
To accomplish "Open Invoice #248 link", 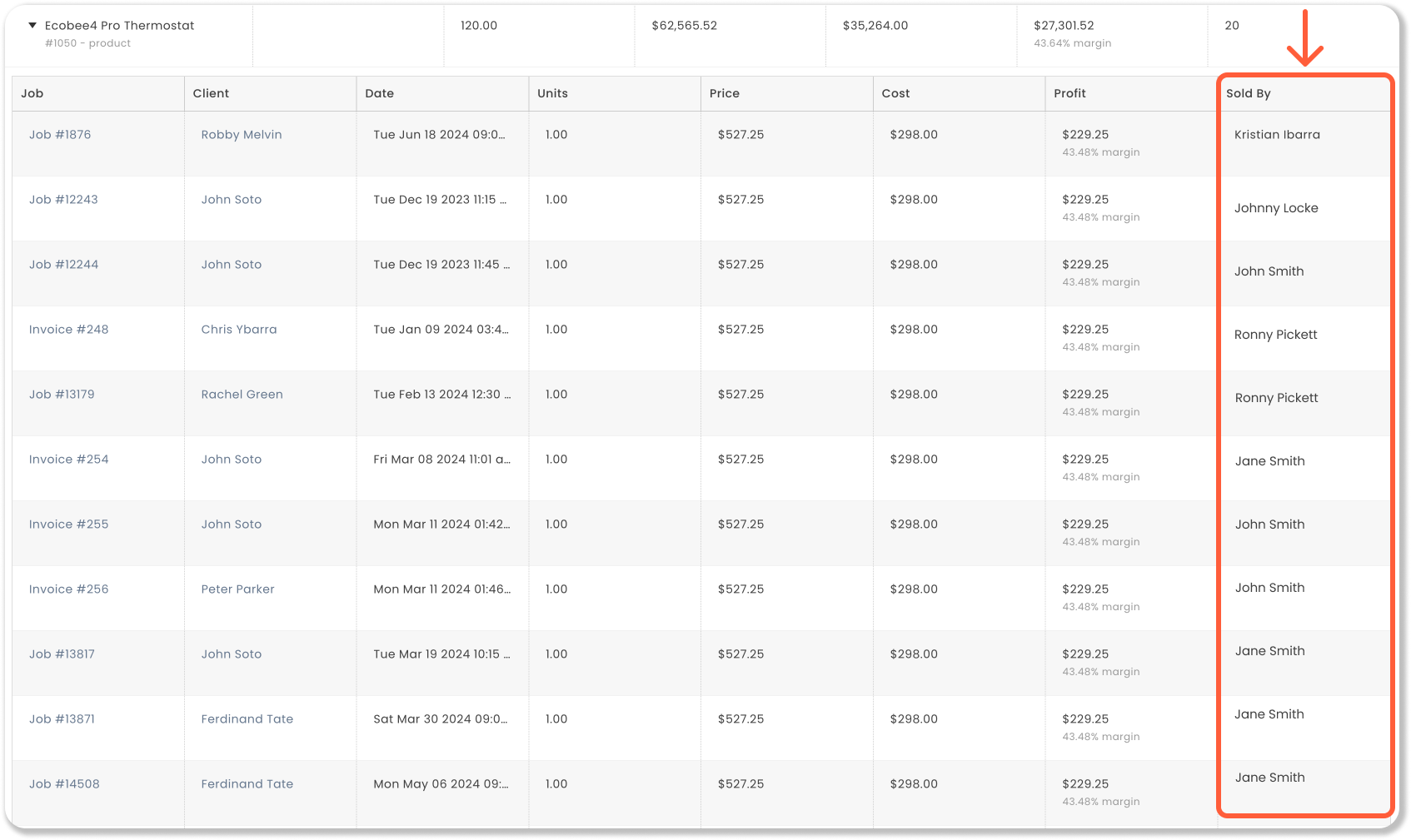I will coord(68,330).
